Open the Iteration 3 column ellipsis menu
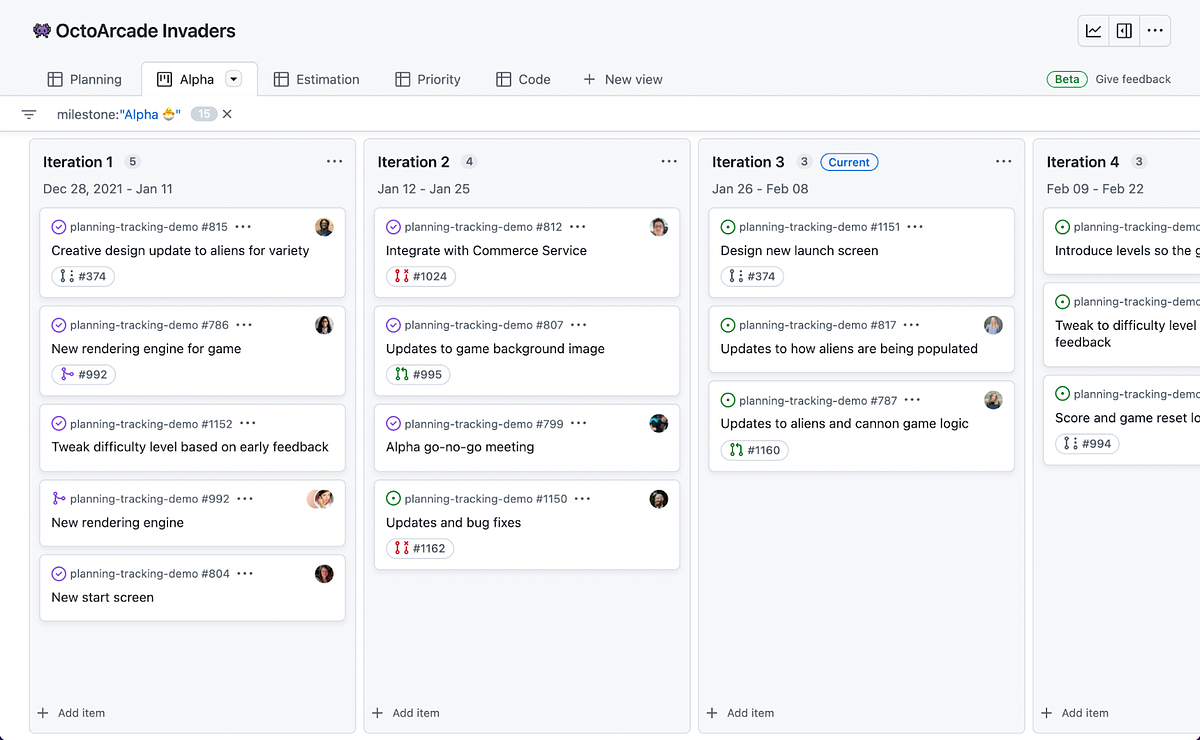The height and width of the screenshot is (740, 1200). pos(1003,160)
